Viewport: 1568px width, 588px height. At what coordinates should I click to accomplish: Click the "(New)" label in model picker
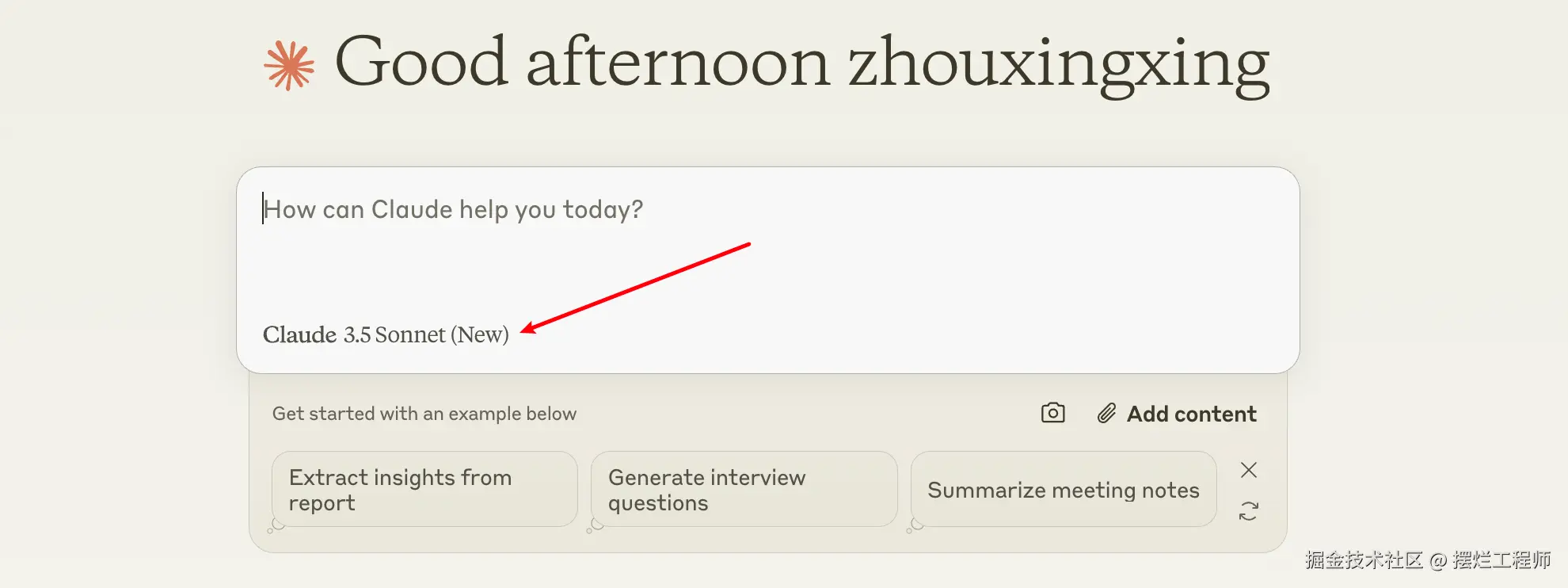(480, 334)
